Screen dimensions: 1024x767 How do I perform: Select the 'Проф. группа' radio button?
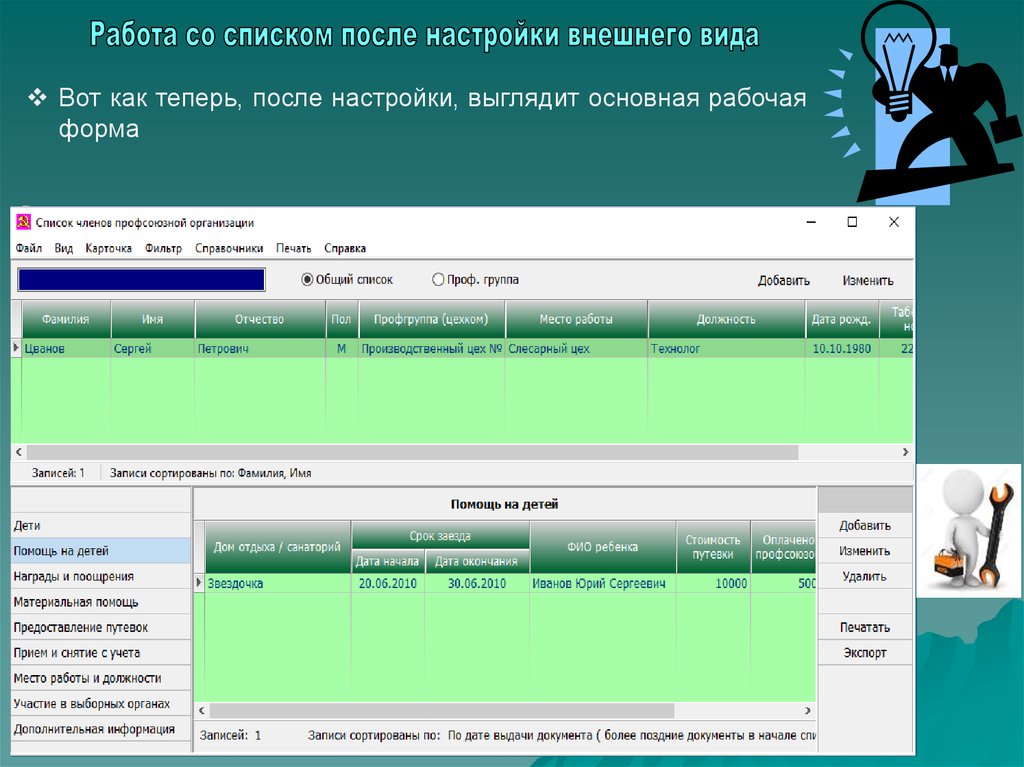point(438,280)
